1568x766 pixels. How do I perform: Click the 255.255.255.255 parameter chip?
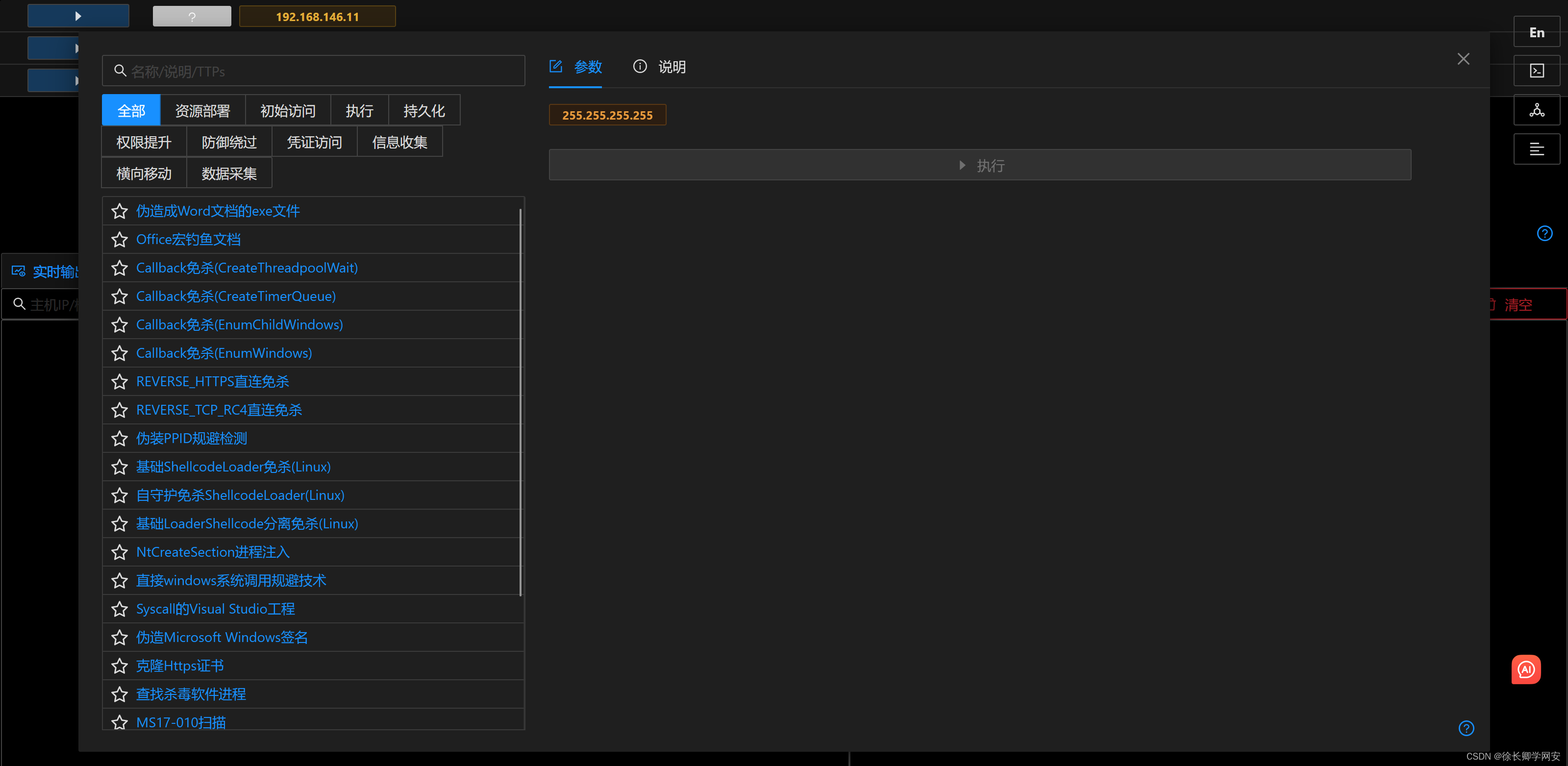607,114
